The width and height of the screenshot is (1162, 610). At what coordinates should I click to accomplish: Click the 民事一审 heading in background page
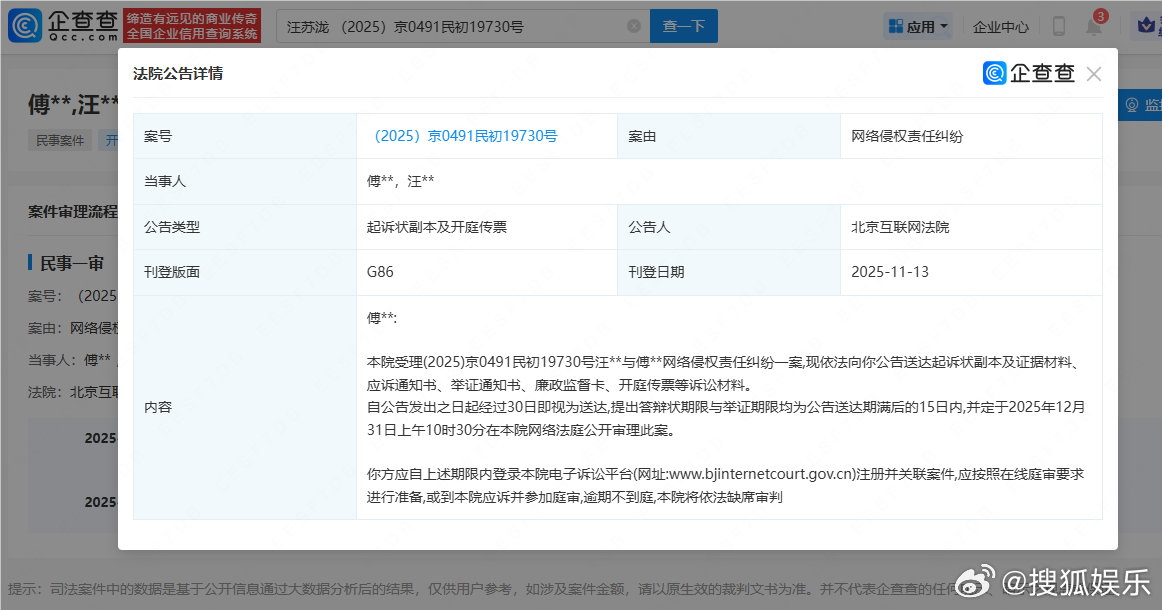coord(72,263)
